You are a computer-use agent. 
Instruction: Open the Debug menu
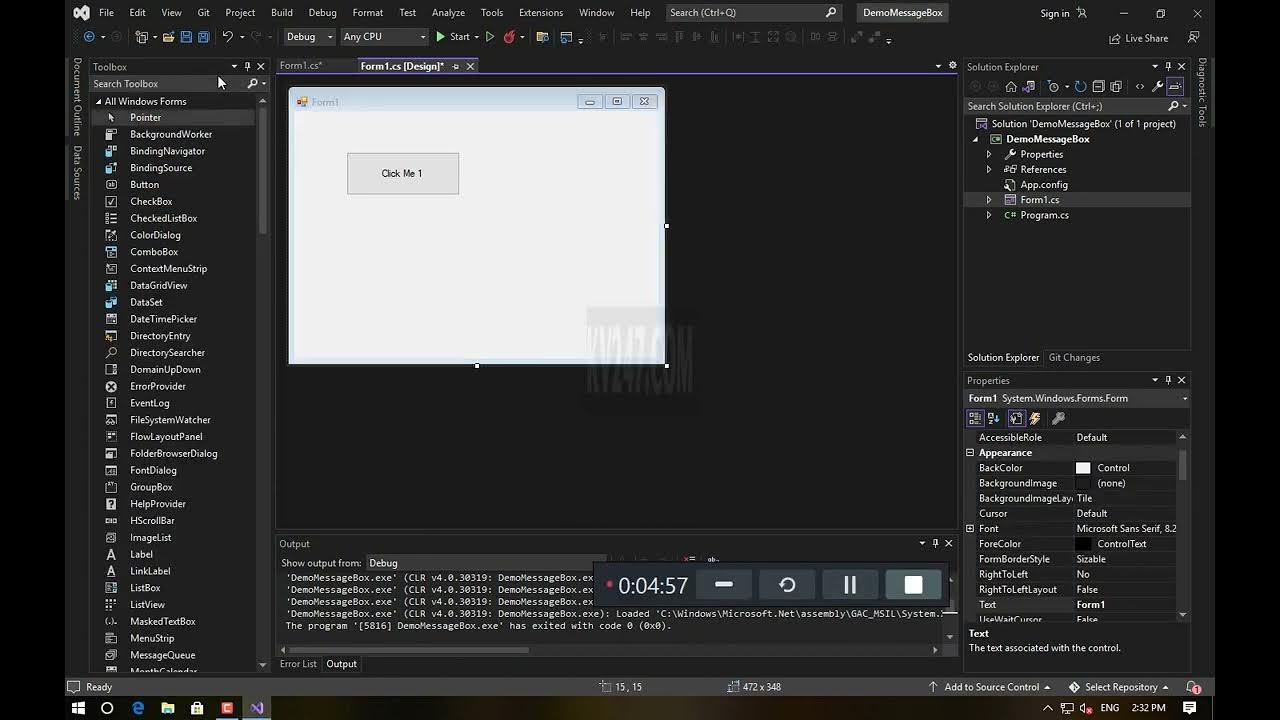[x=322, y=13]
